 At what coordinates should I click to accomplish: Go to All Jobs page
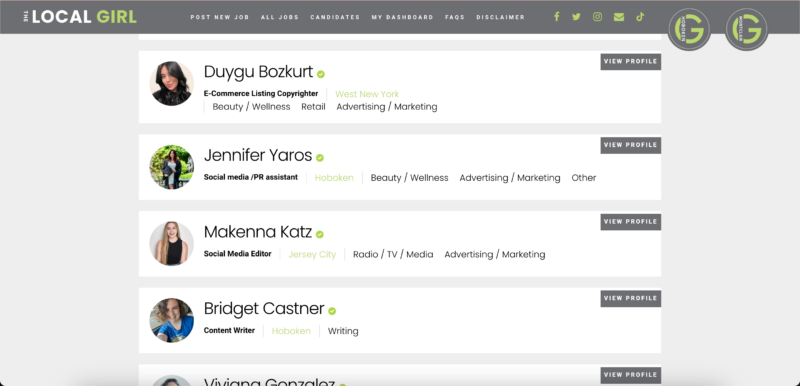[x=280, y=17]
